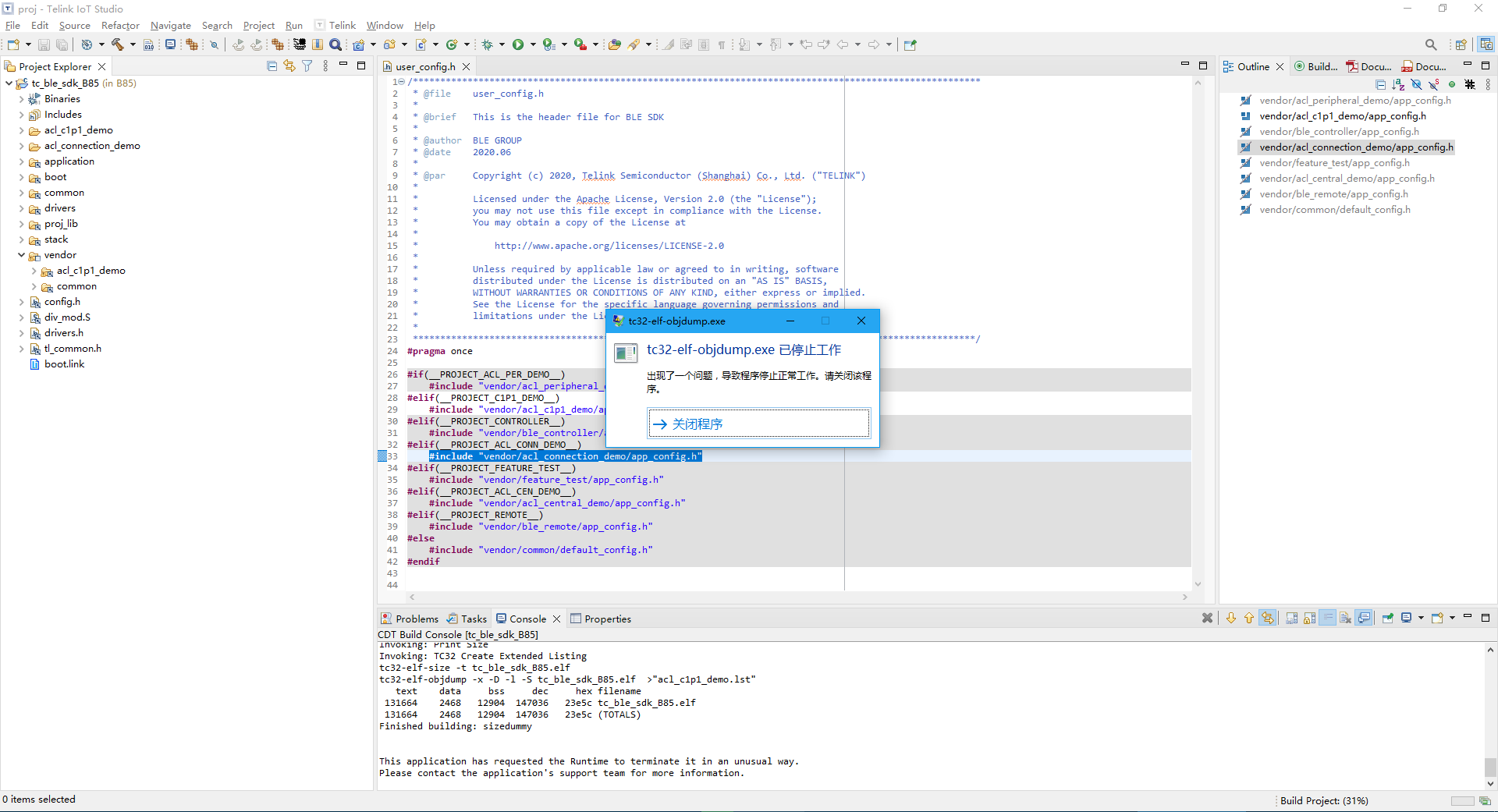
Task: Toggle Link with Editor in Project Explorer
Action: point(289,66)
